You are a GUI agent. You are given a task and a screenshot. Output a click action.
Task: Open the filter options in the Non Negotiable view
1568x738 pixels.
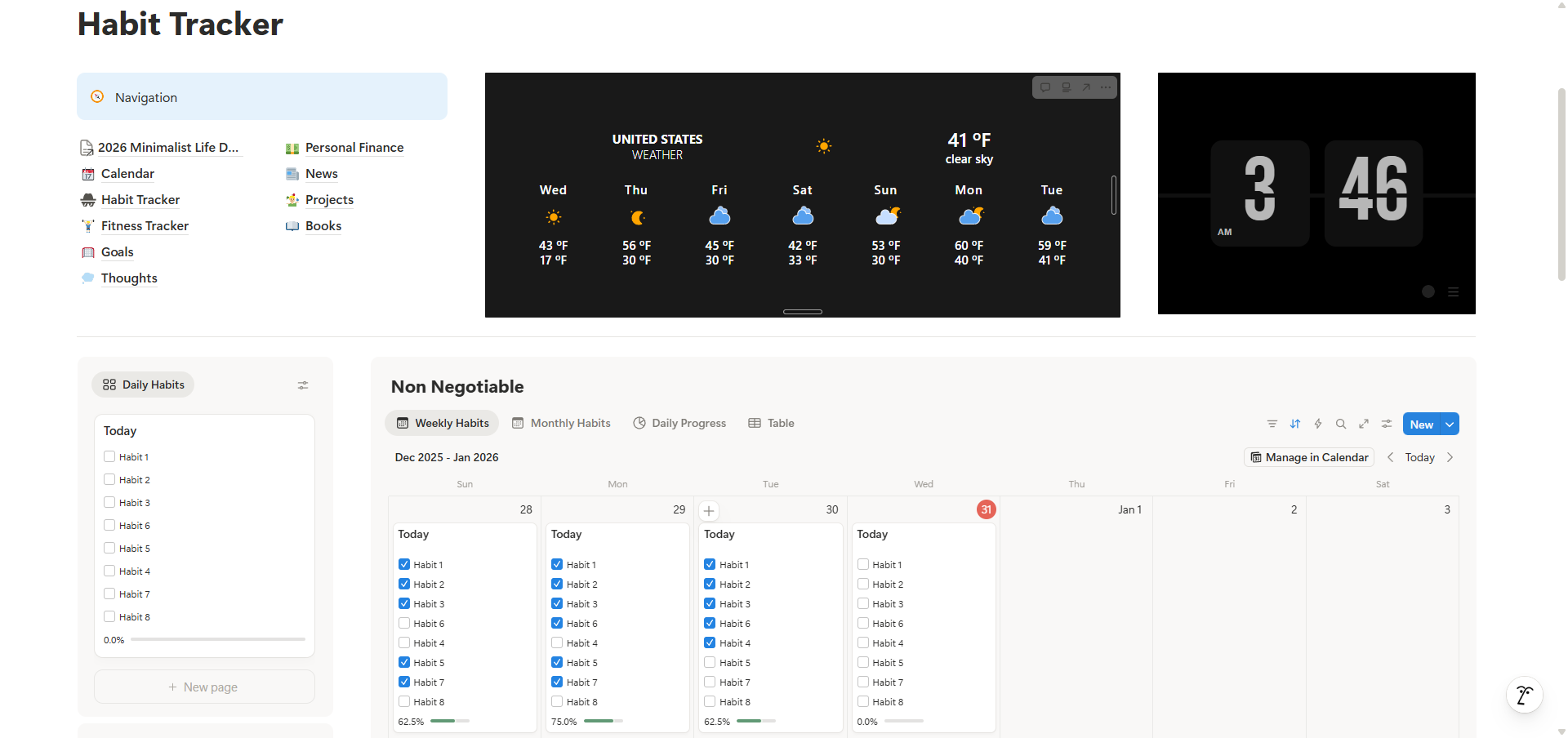tap(1272, 424)
